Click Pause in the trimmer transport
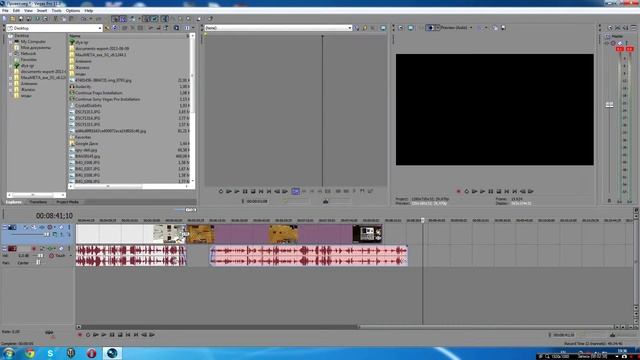Viewport: 640px width, 360px height. point(245,191)
